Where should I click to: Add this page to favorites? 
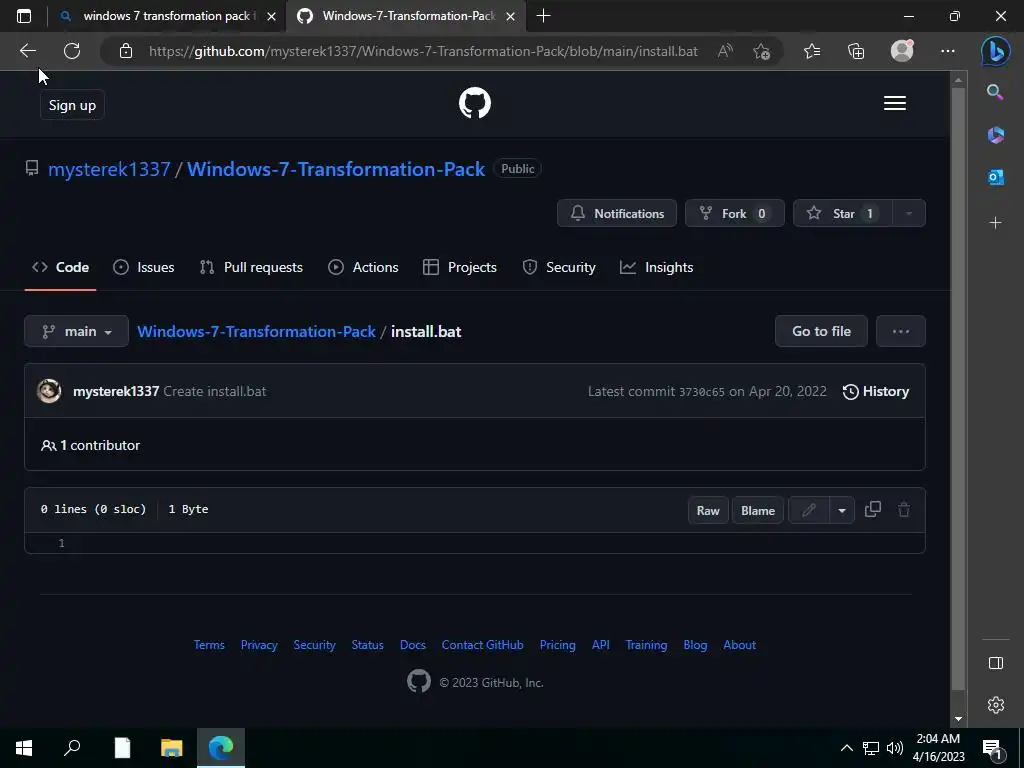761,51
